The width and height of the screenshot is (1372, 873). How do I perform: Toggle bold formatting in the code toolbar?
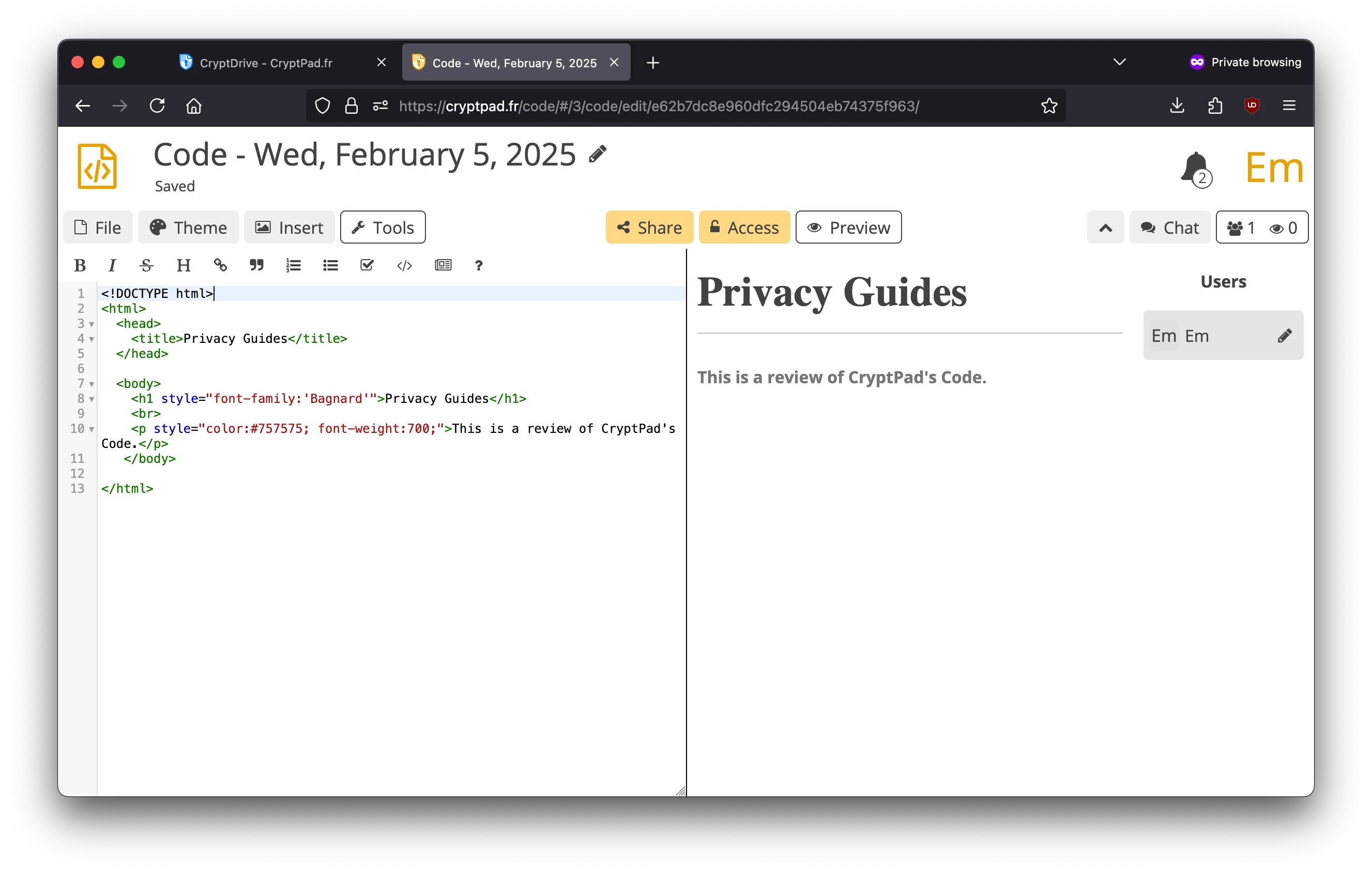pos(79,265)
